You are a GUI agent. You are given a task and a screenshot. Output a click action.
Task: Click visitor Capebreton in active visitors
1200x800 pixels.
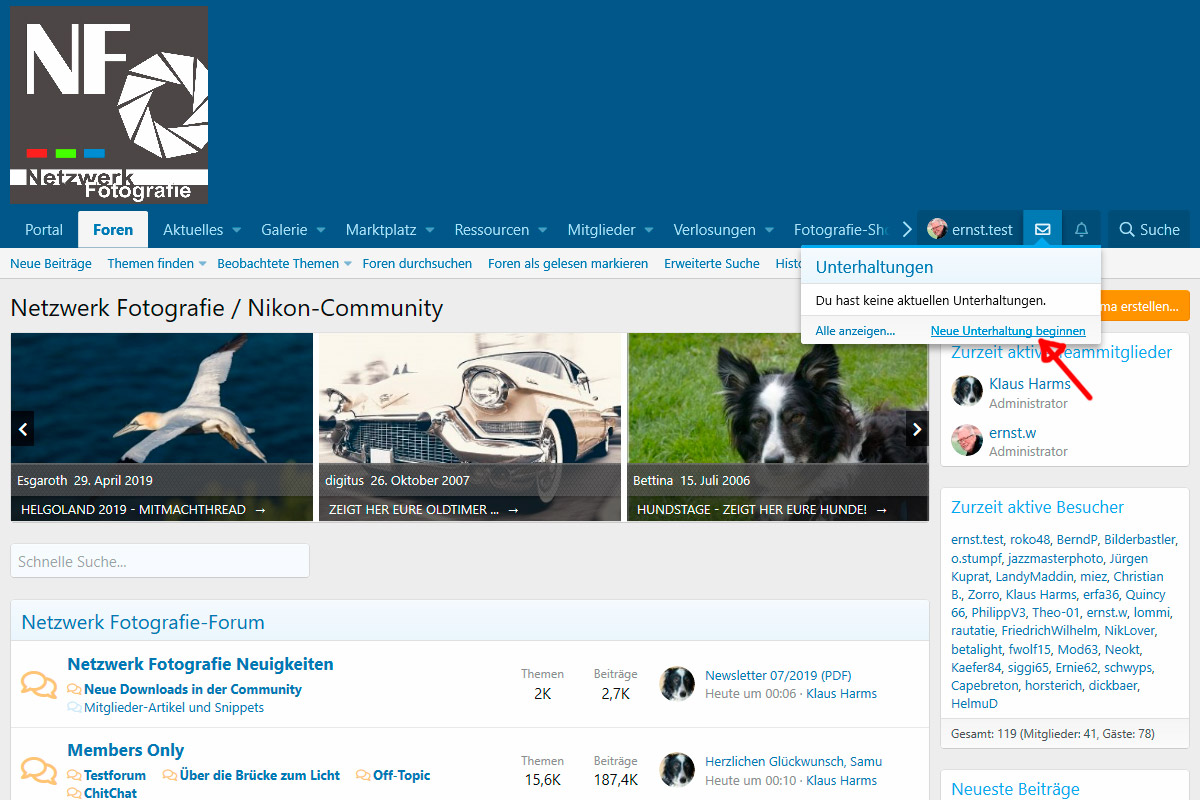(984, 685)
